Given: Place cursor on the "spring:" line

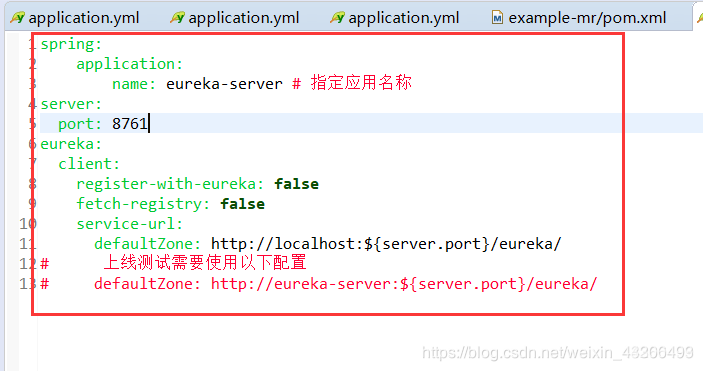Looking at the screenshot, I should point(71,44).
